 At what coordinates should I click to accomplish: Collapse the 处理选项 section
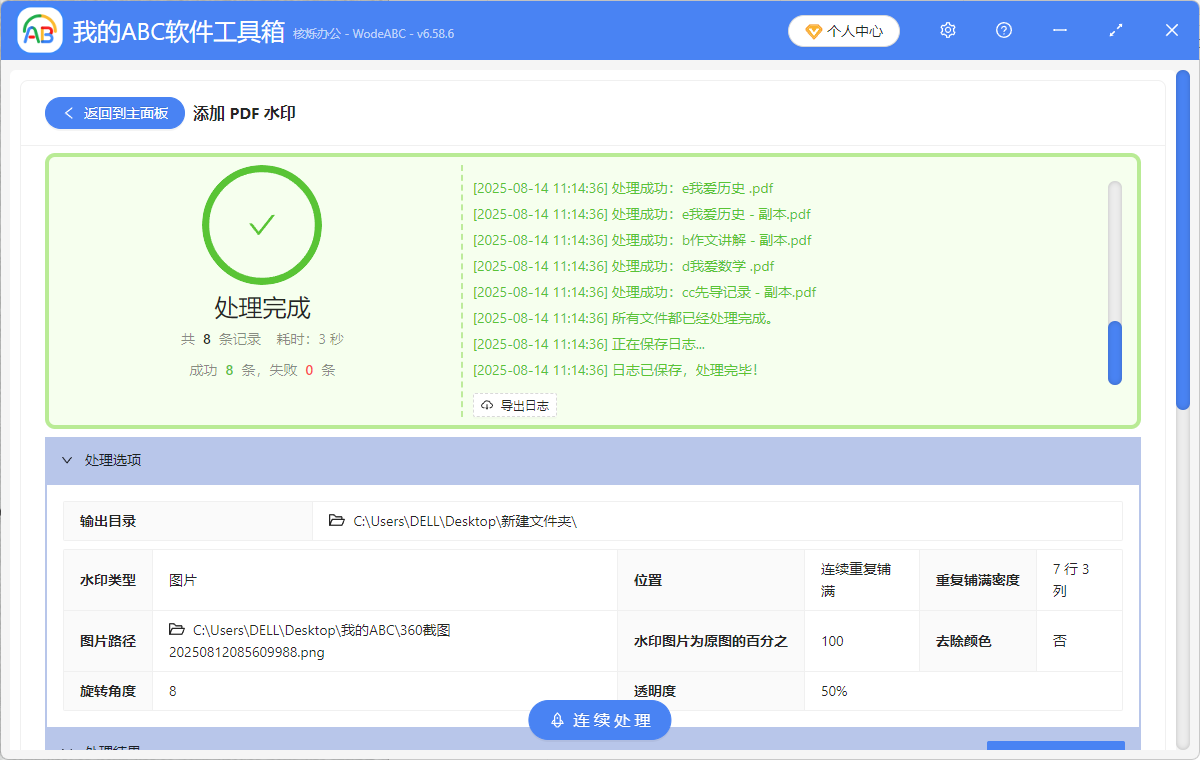click(x=68, y=460)
